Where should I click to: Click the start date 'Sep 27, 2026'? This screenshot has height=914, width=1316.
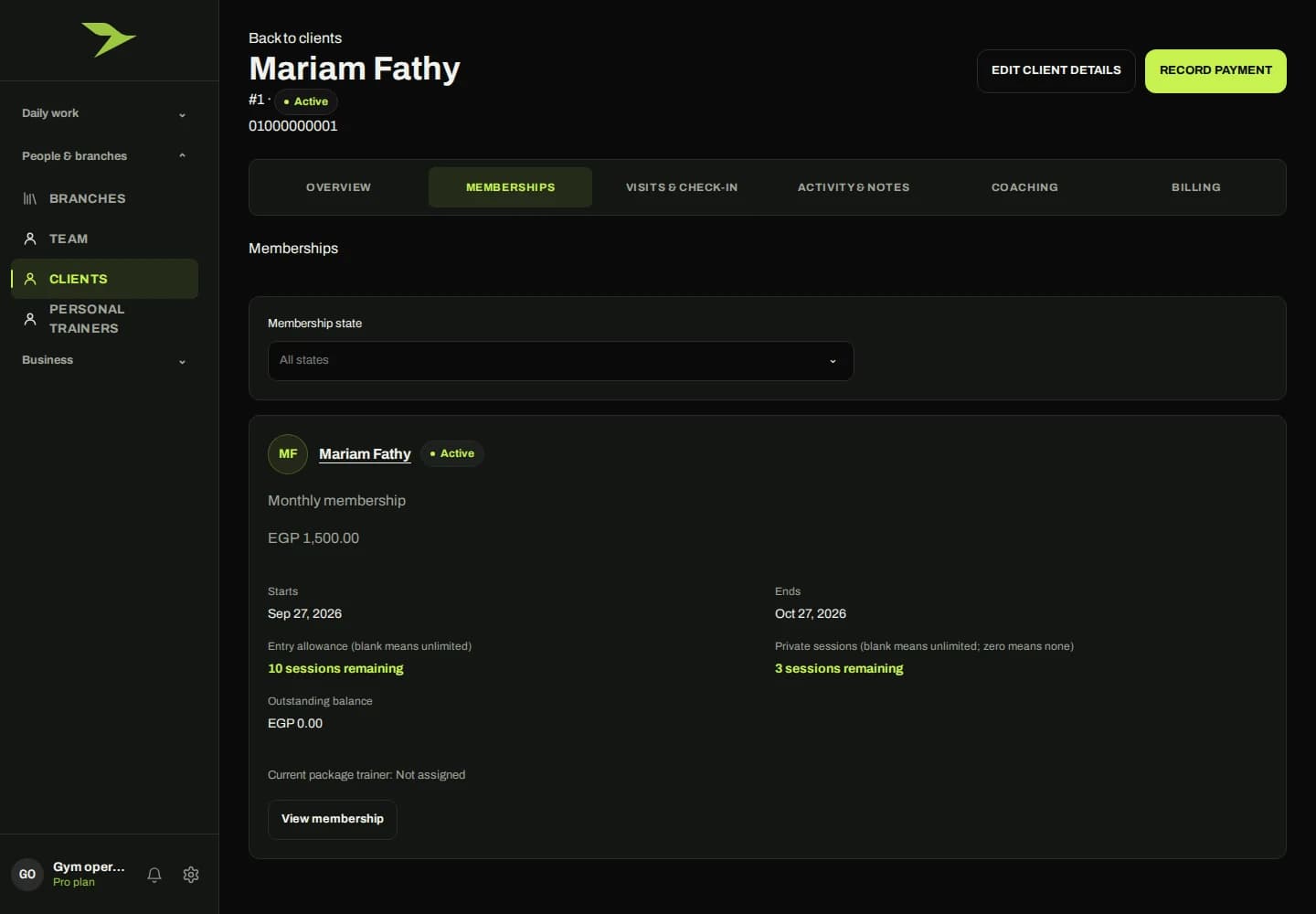point(304,614)
